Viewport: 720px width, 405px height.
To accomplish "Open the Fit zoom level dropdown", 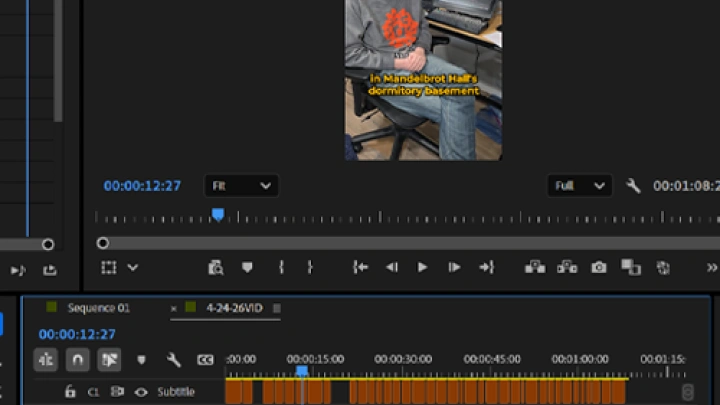I will click(x=241, y=186).
